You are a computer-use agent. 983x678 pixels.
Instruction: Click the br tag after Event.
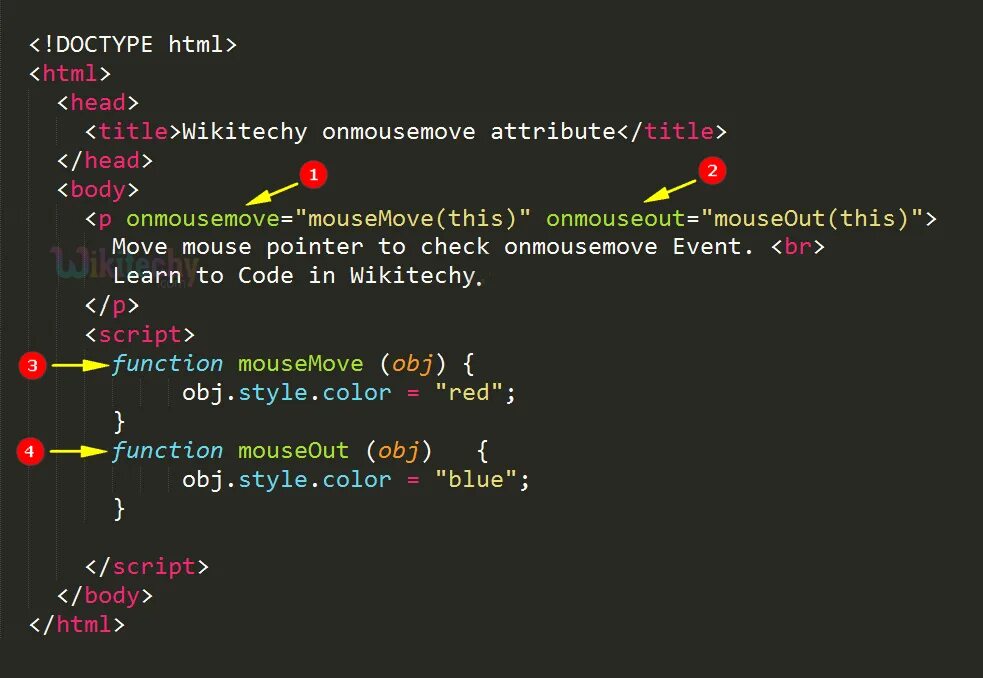(x=797, y=246)
